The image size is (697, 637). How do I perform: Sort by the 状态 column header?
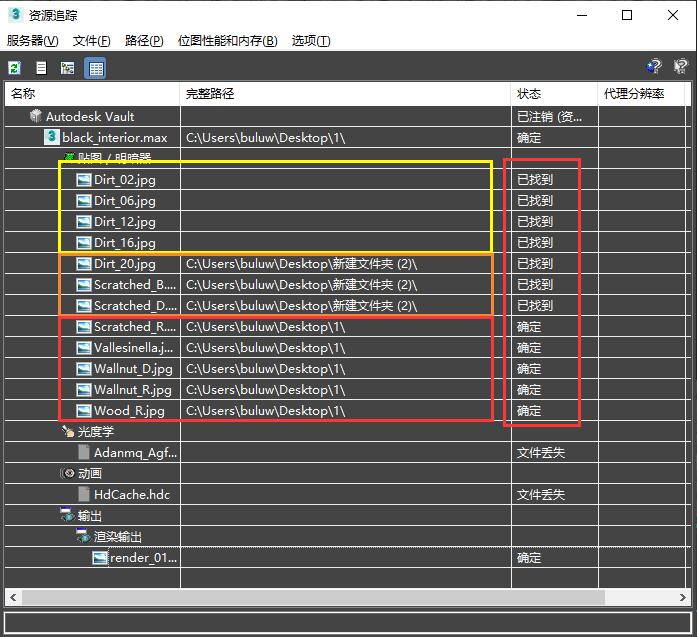point(554,93)
